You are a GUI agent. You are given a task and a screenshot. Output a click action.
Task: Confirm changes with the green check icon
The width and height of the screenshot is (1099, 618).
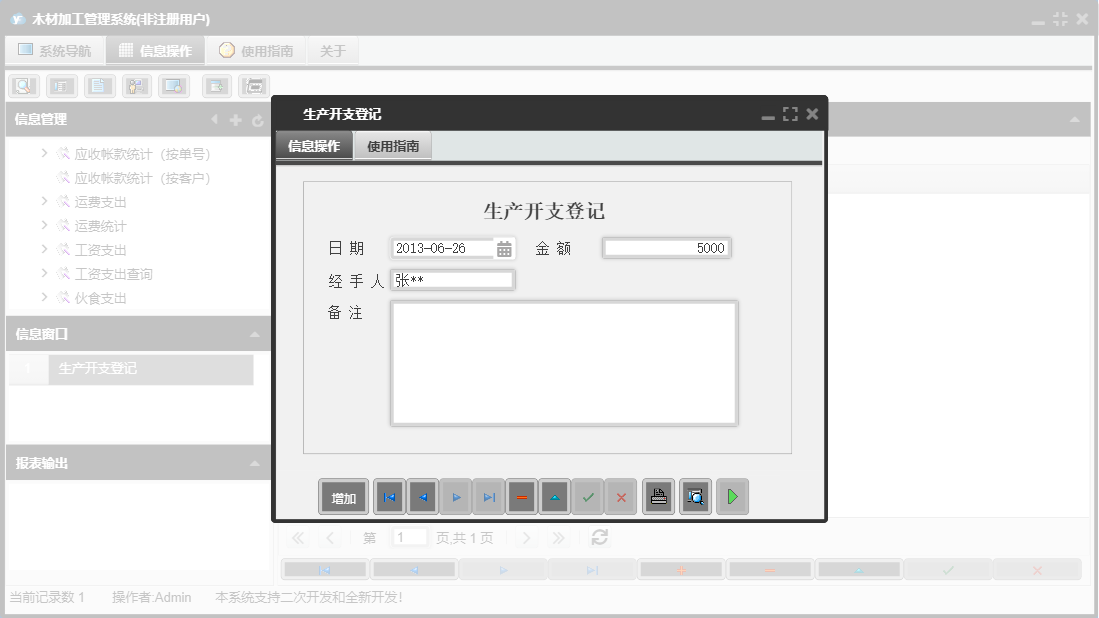coord(588,496)
